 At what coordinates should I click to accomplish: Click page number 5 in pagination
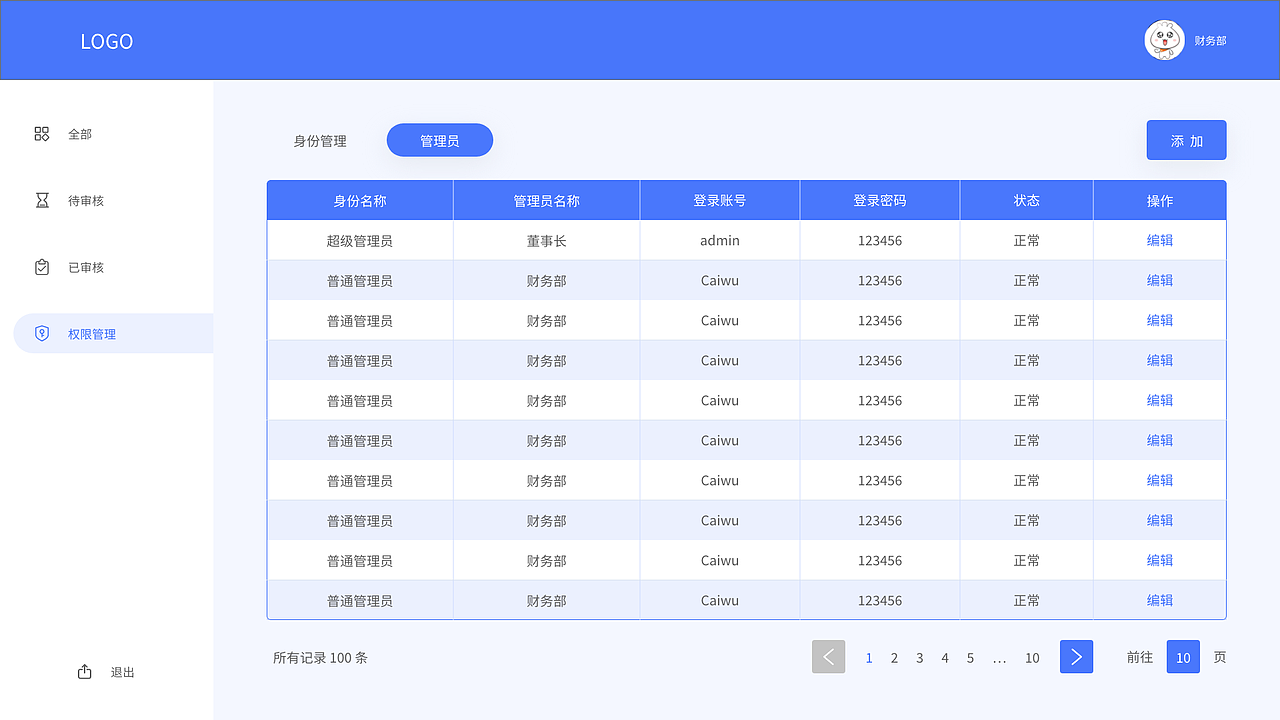point(970,658)
